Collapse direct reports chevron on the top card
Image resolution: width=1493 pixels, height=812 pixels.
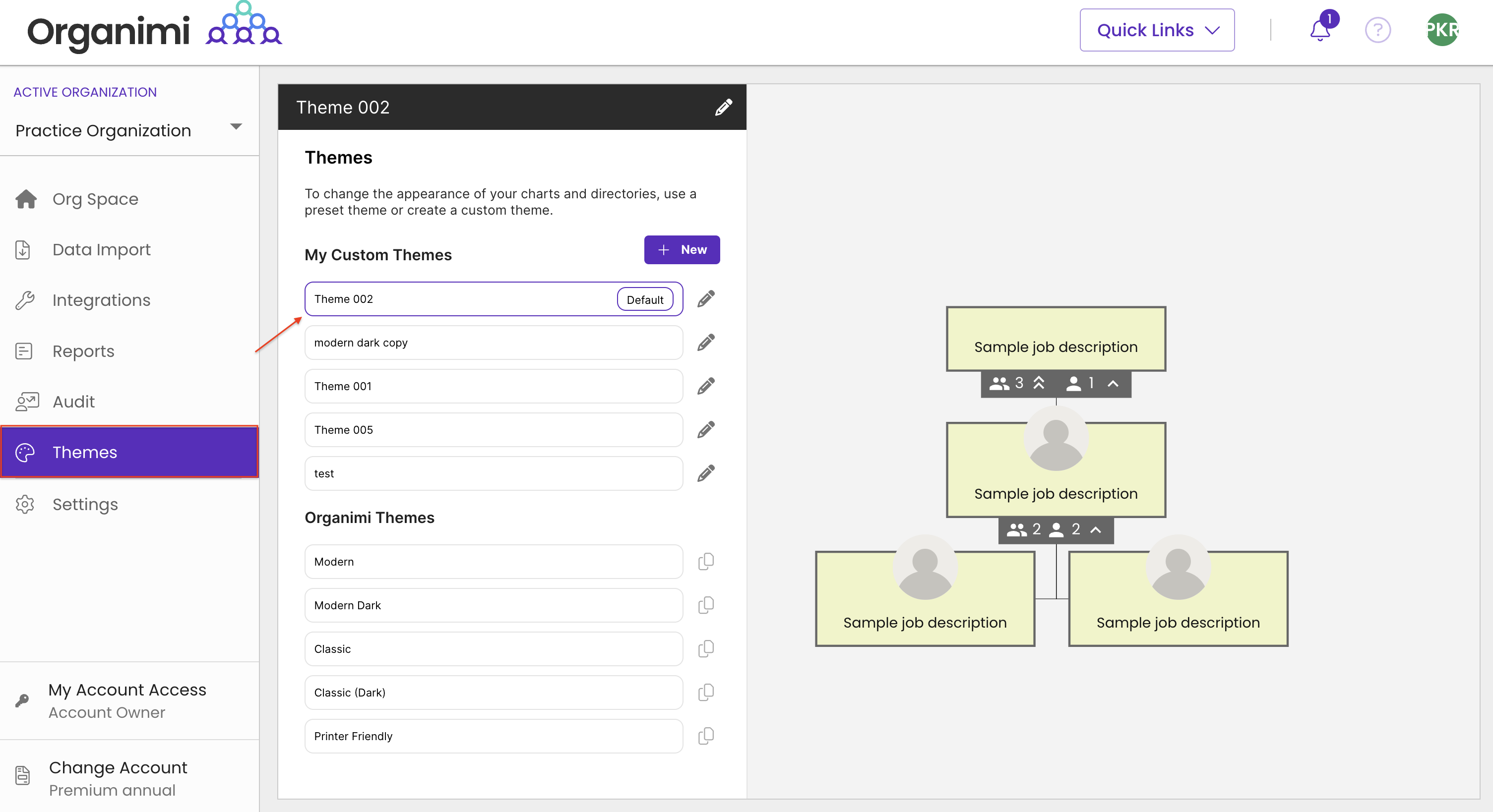tap(1113, 383)
